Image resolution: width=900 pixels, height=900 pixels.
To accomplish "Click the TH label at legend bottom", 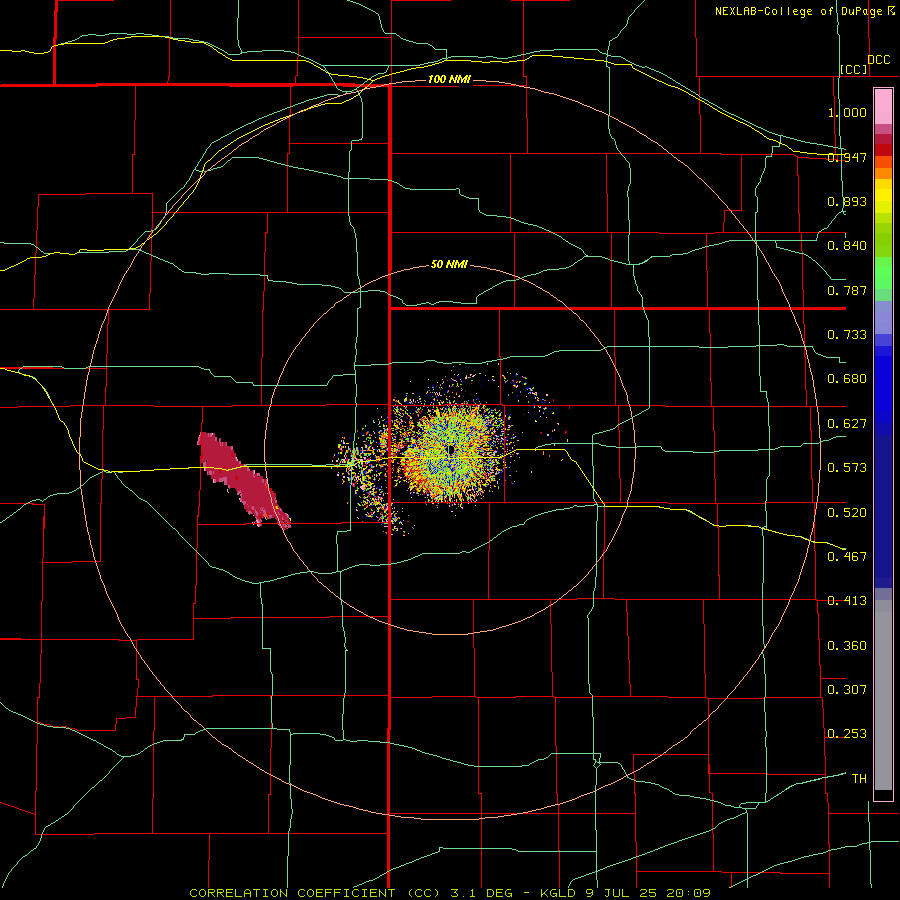I will tap(859, 778).
